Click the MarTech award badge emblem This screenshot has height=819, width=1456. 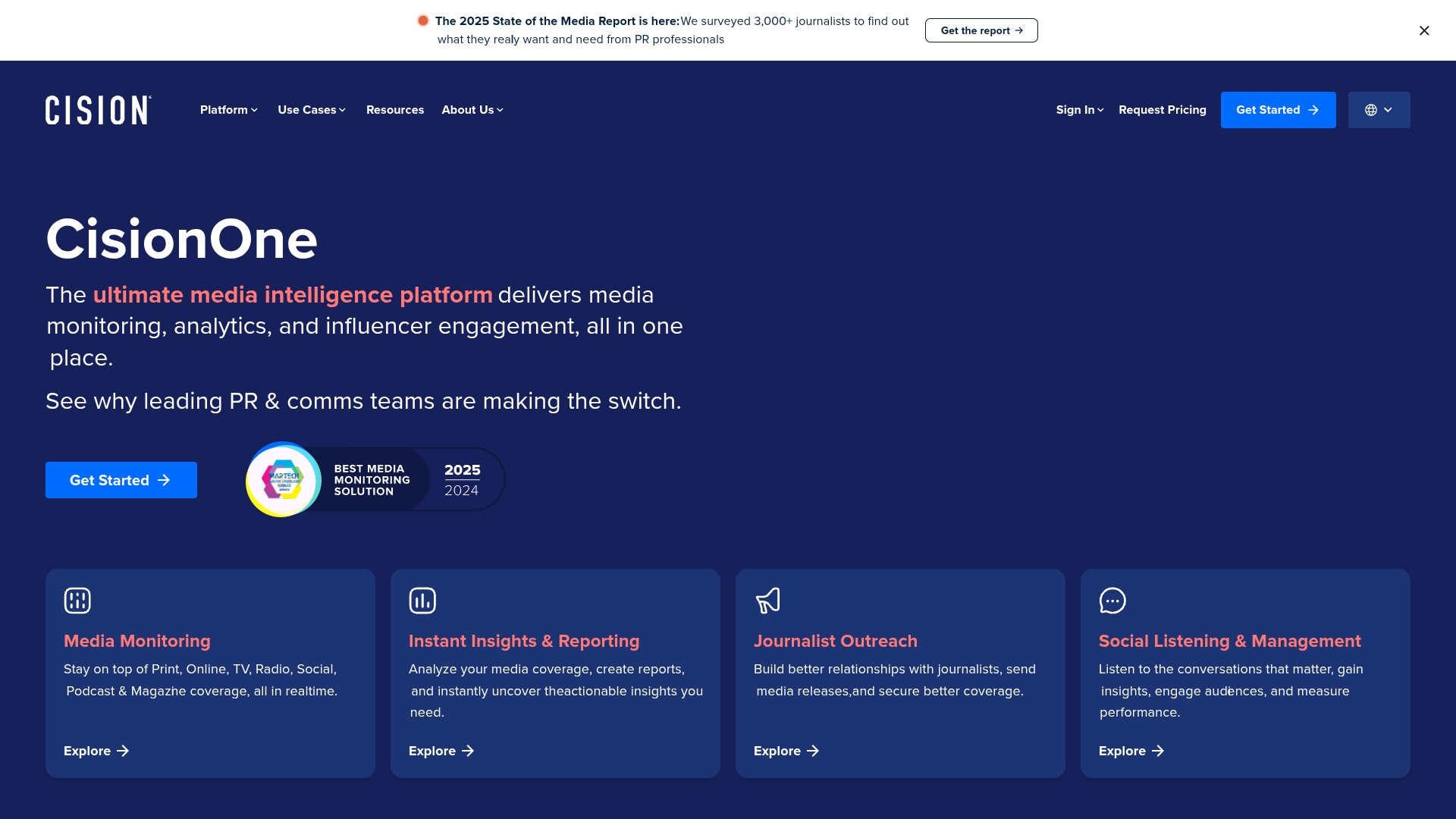tap(284, 479)
